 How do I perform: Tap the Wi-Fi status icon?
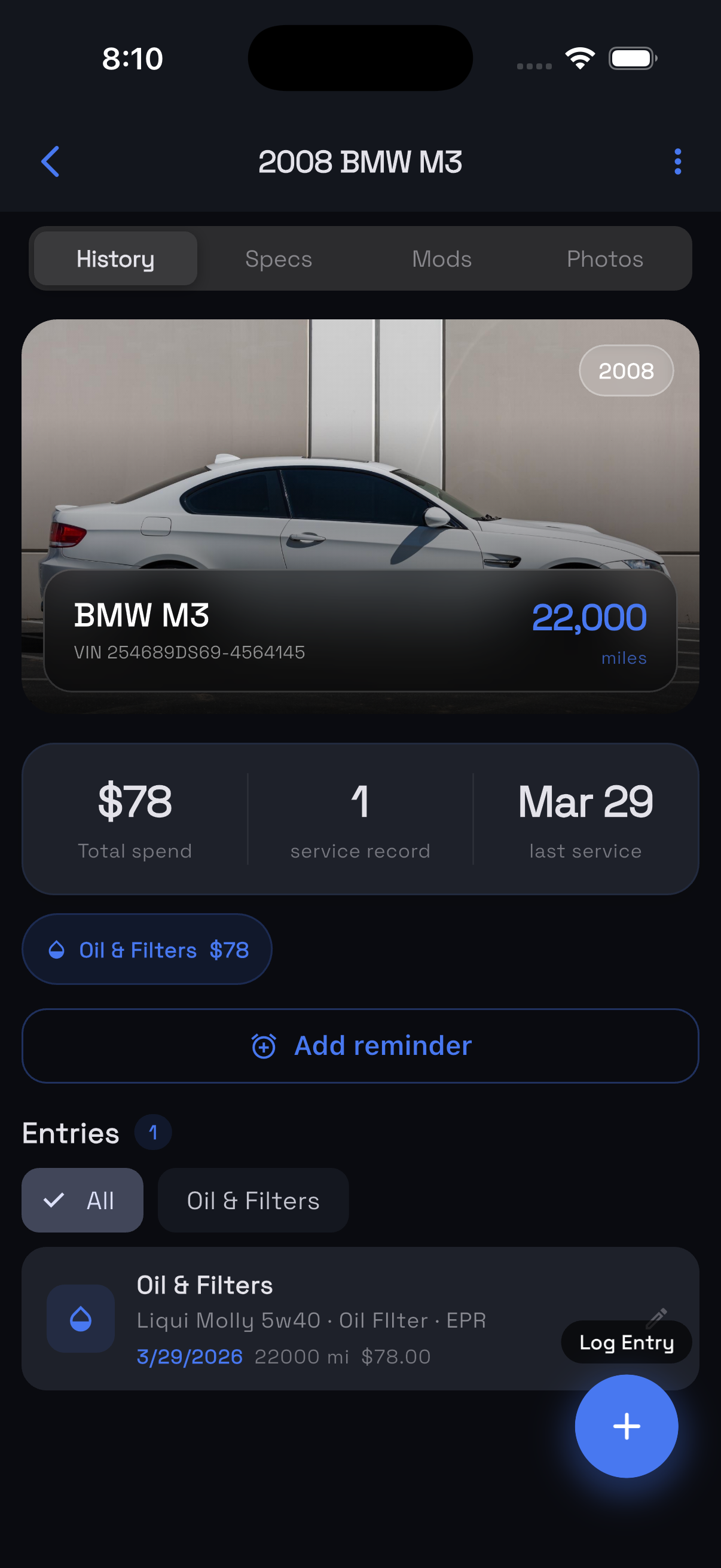[579, 59]
